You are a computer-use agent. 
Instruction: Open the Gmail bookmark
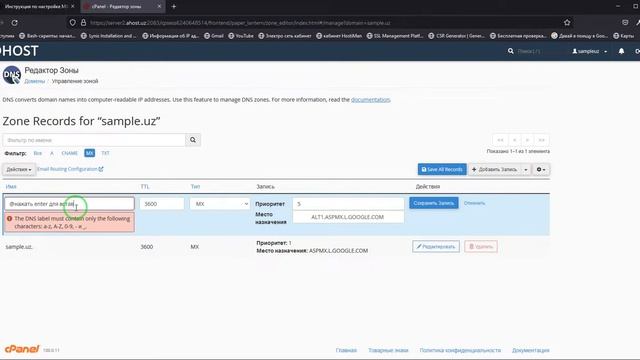point(214,36)
